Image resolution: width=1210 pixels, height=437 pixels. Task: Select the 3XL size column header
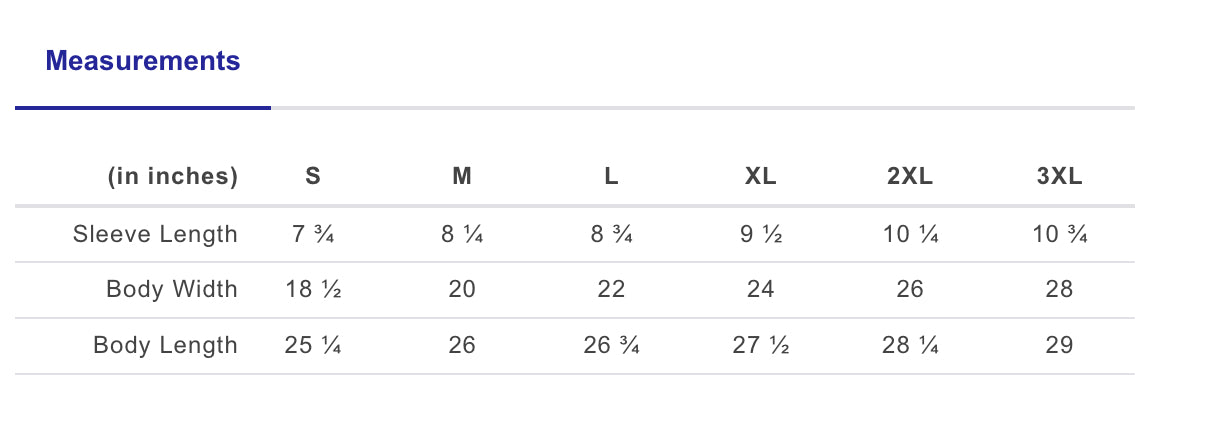[1059, 177]
